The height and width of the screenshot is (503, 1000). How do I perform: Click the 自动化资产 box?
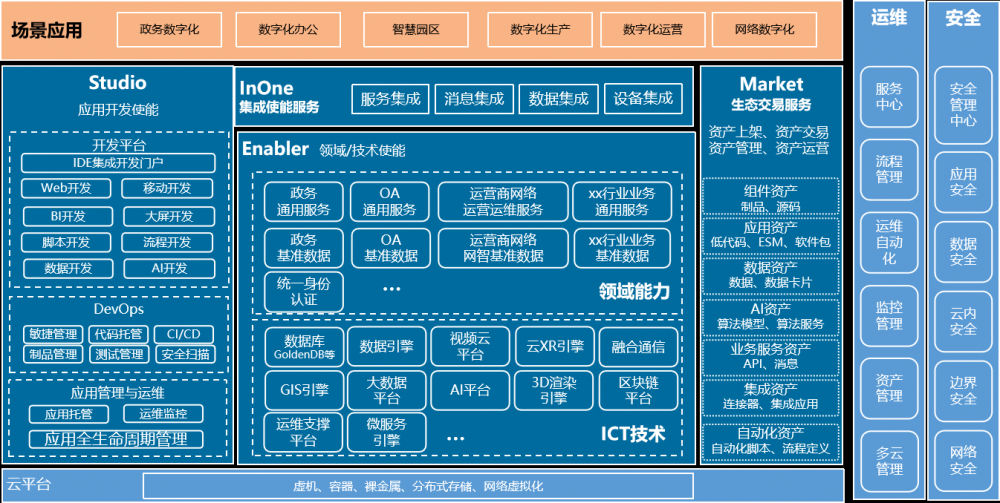pyautogui.click(x=771, y=441)
